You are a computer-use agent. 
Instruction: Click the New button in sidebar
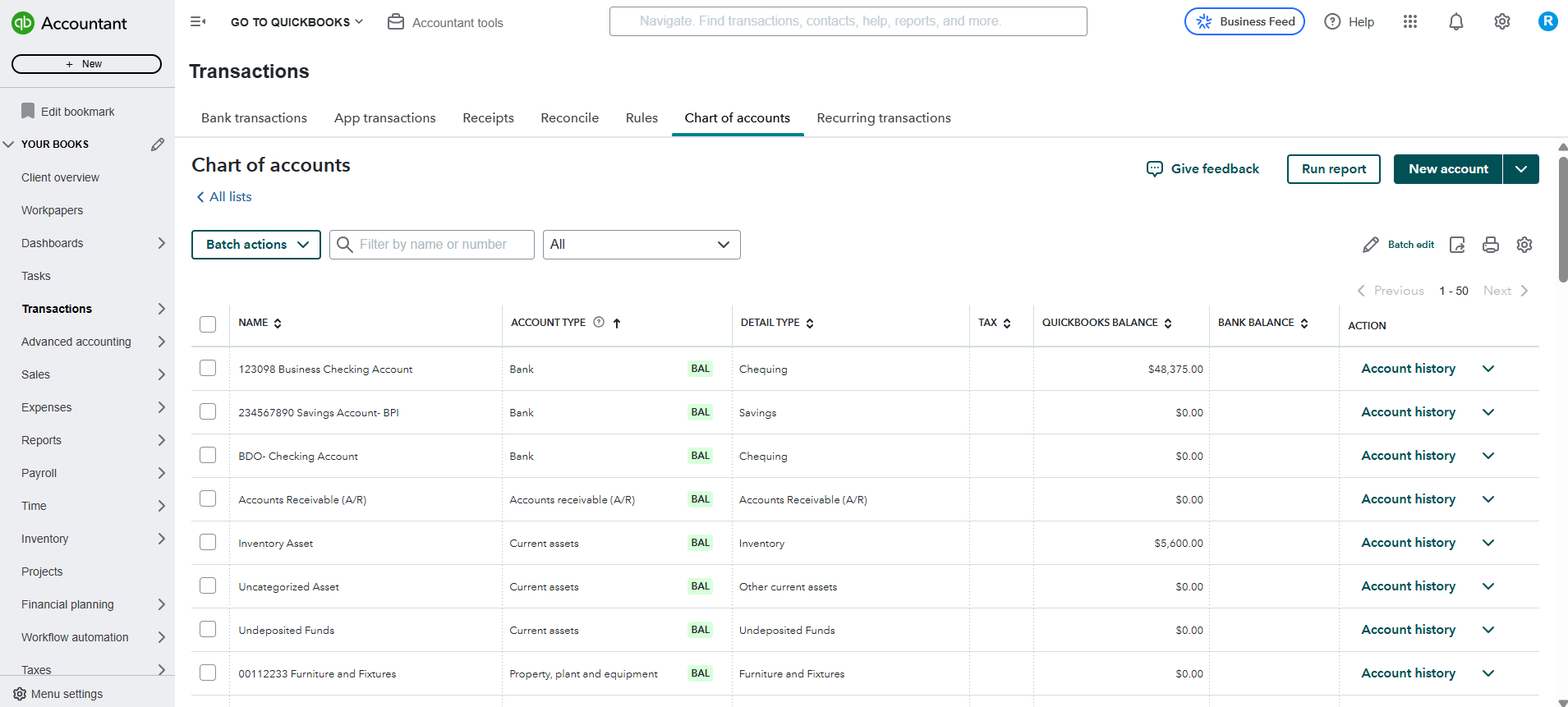(x=86, y=64)
